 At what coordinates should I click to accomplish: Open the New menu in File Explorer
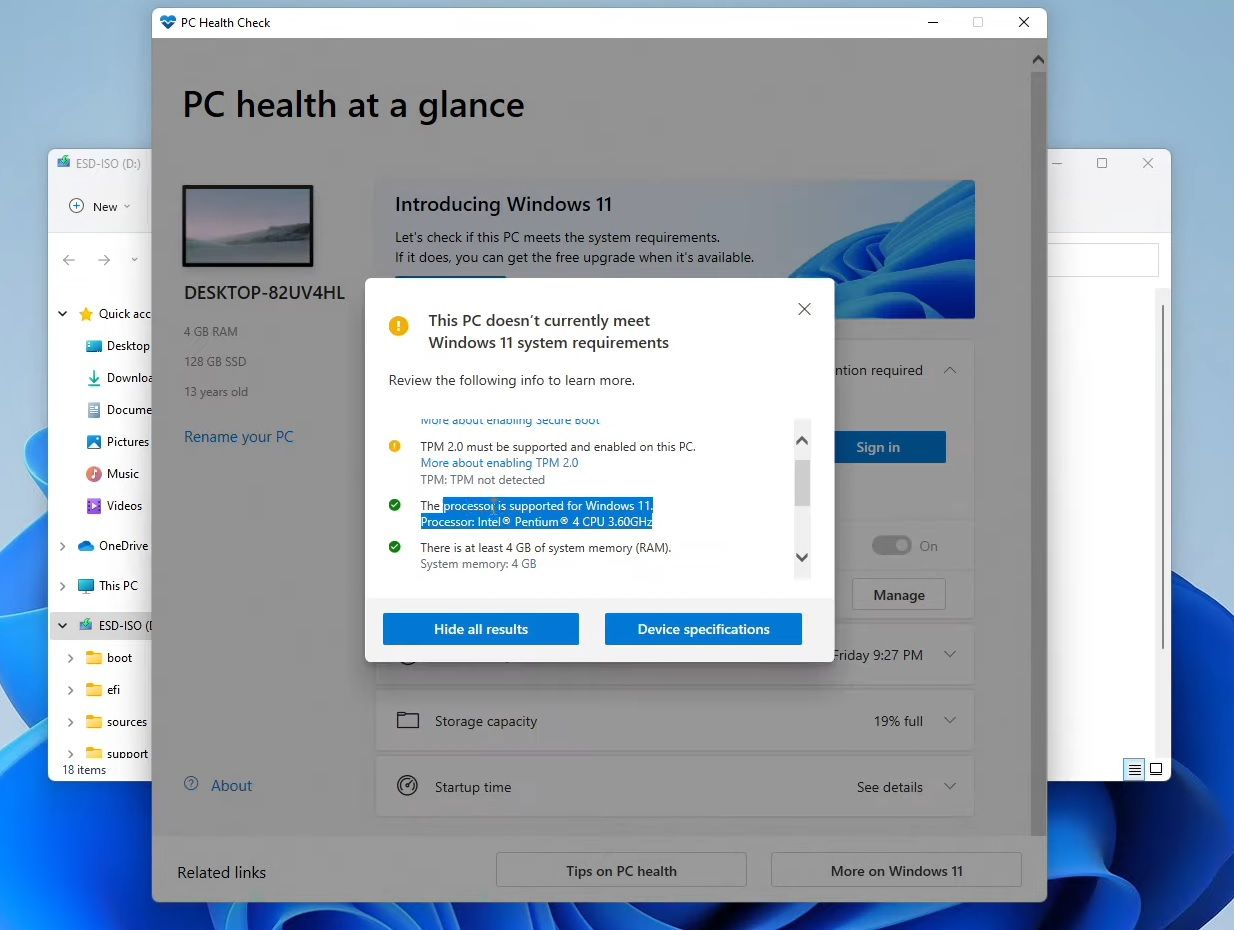98,206
